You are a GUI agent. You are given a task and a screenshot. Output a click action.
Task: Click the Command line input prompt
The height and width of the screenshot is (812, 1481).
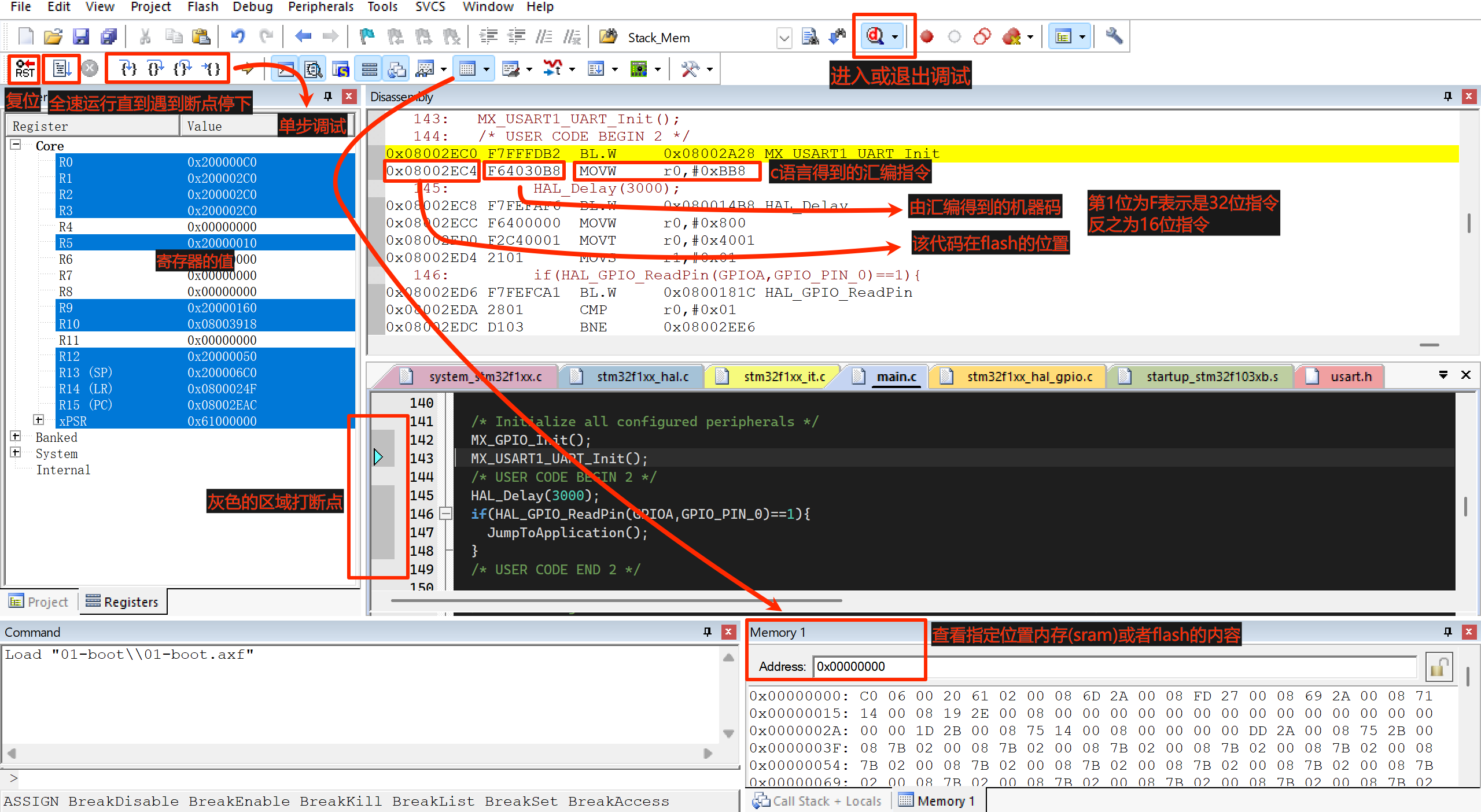click(370, 778)
